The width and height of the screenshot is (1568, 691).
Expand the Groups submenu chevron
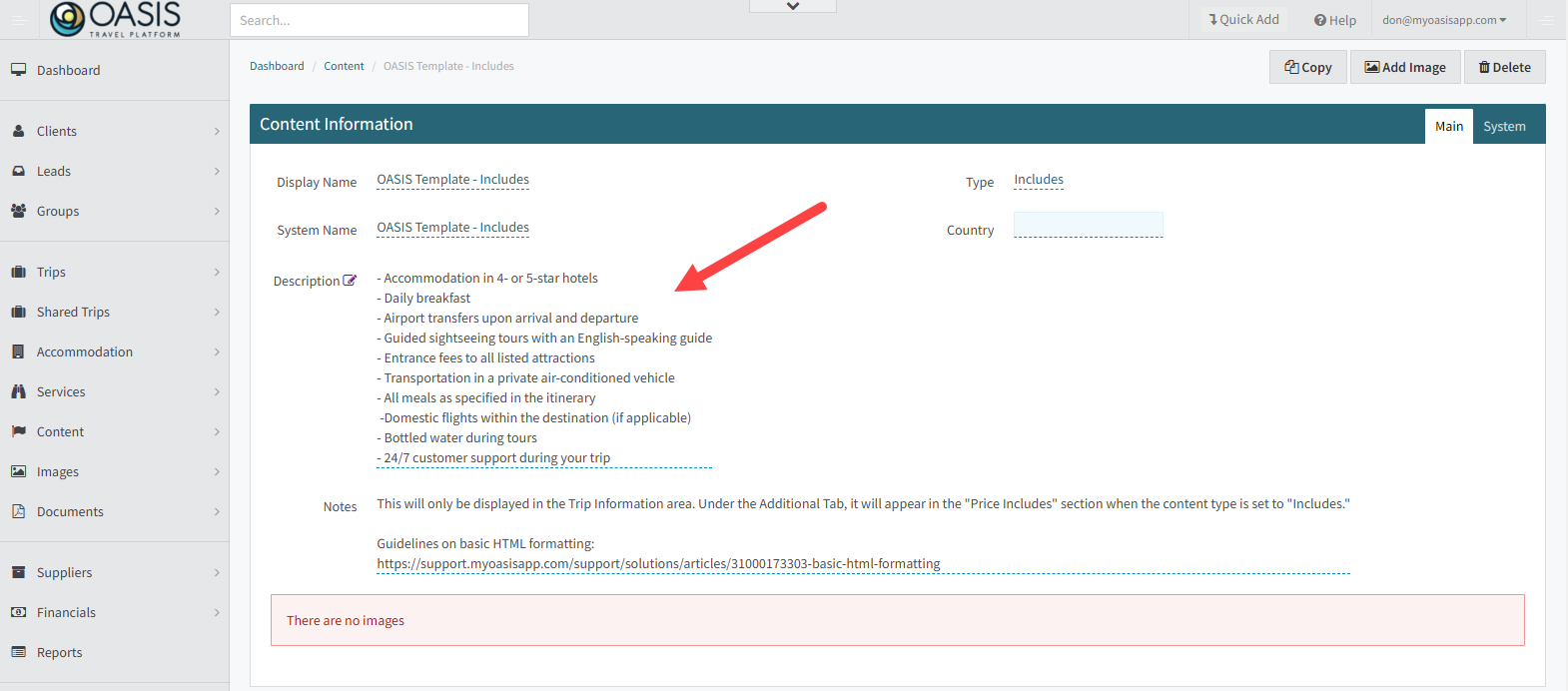click(217, 211)
